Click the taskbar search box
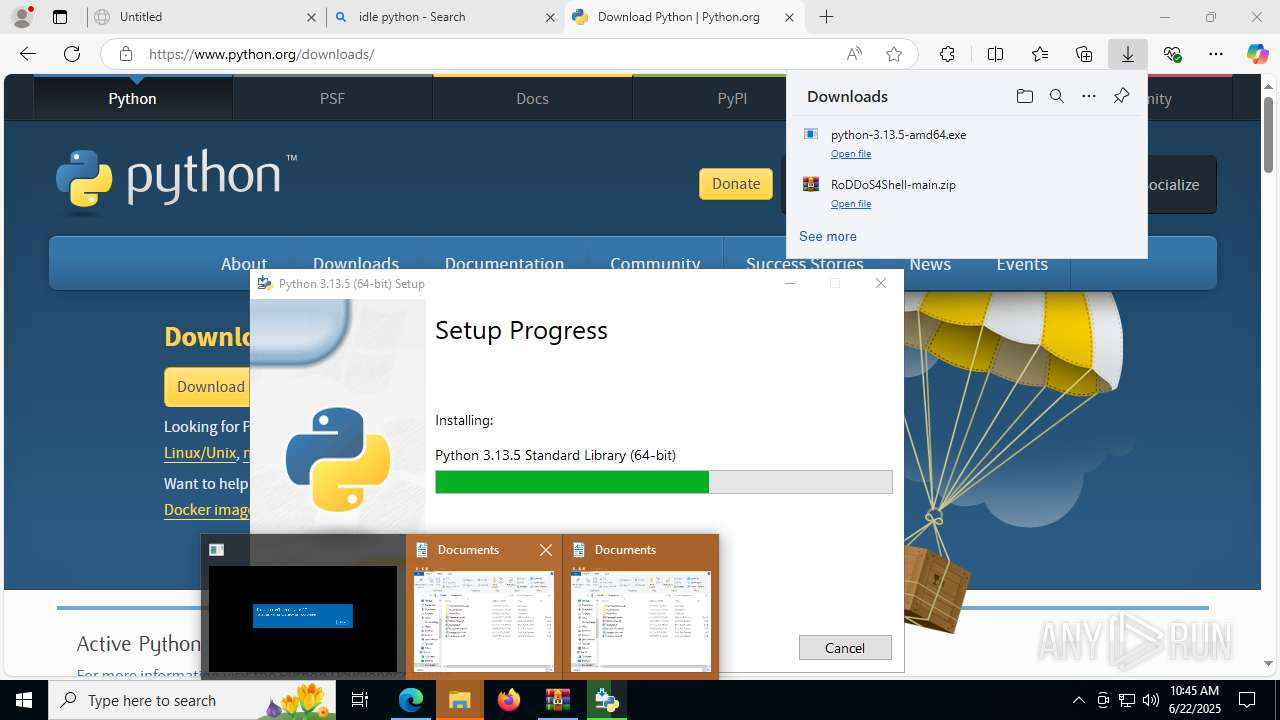 [x=194, y=700]
